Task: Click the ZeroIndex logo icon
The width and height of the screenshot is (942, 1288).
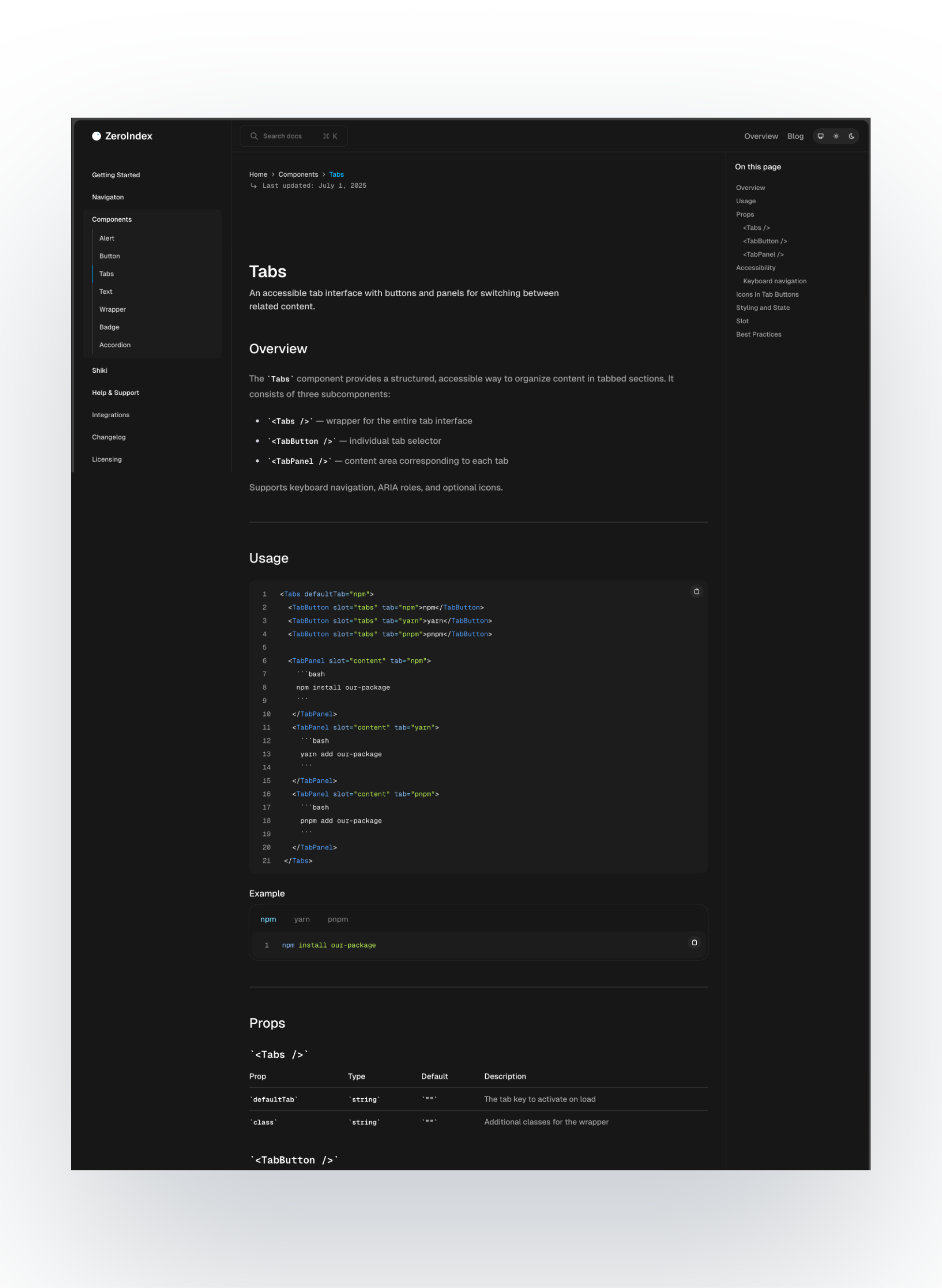Action: (97, 136)
